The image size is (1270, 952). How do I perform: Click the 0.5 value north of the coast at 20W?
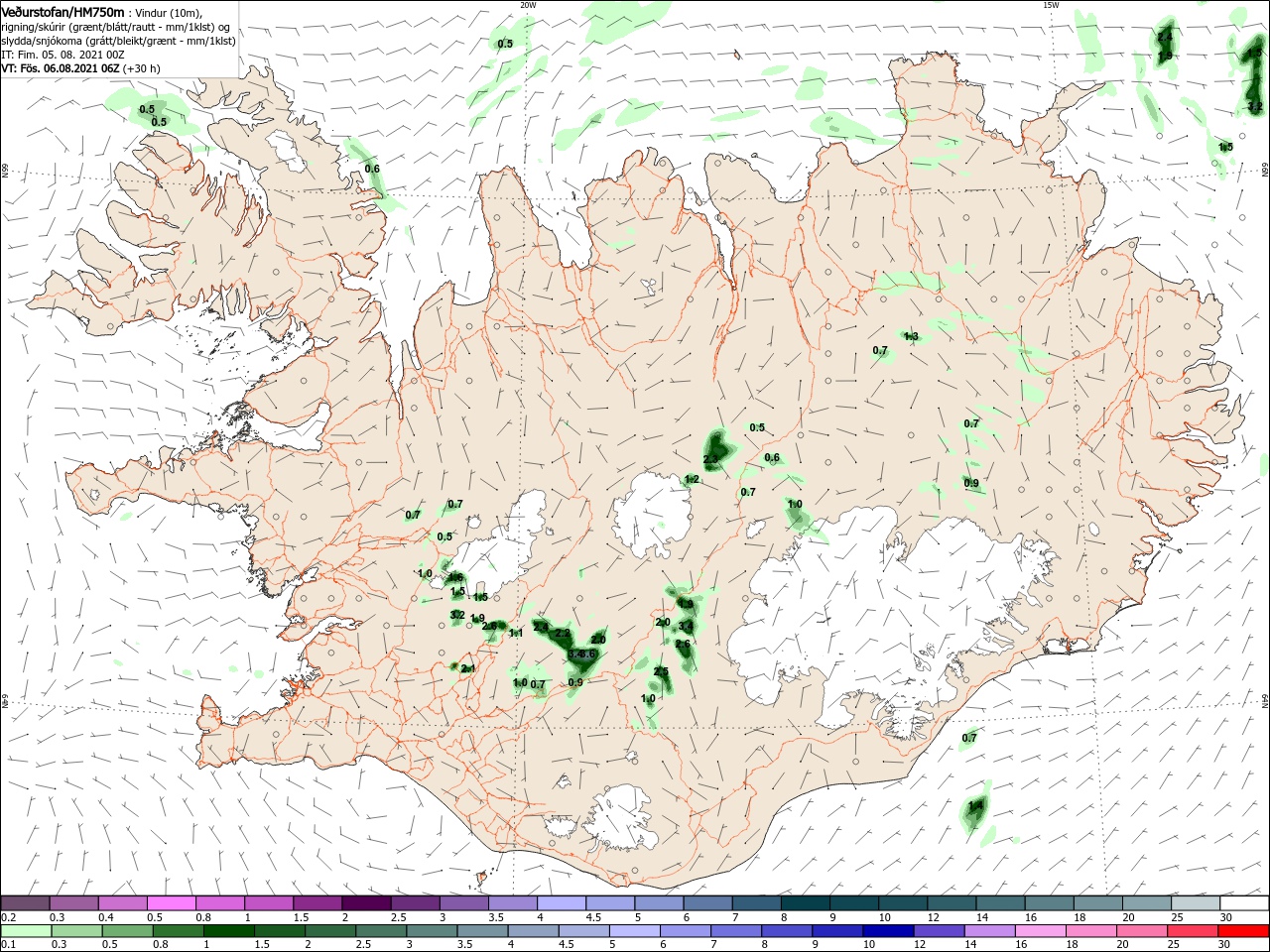505,44
